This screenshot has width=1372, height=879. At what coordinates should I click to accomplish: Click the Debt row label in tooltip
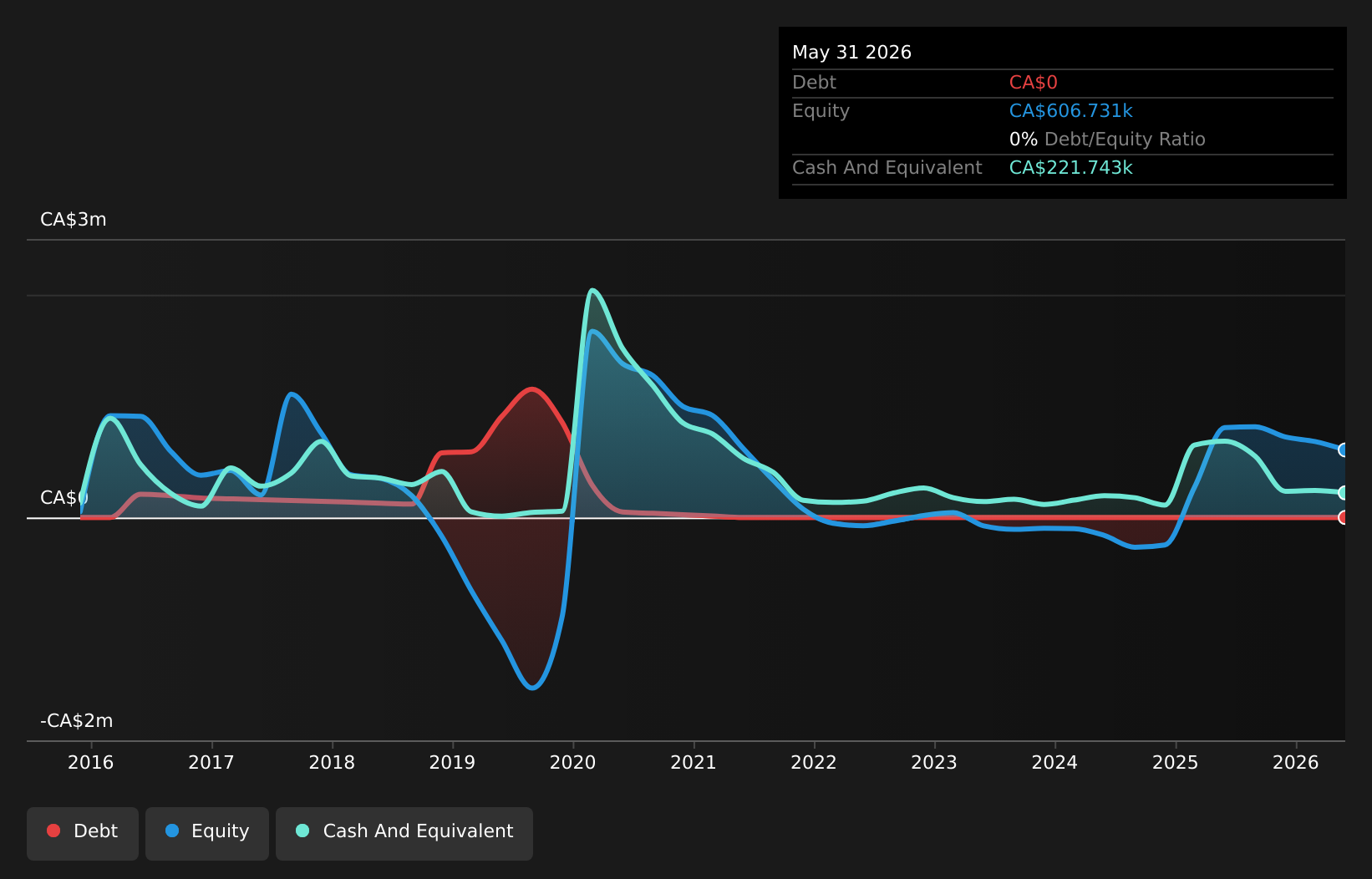coord(814,83)
